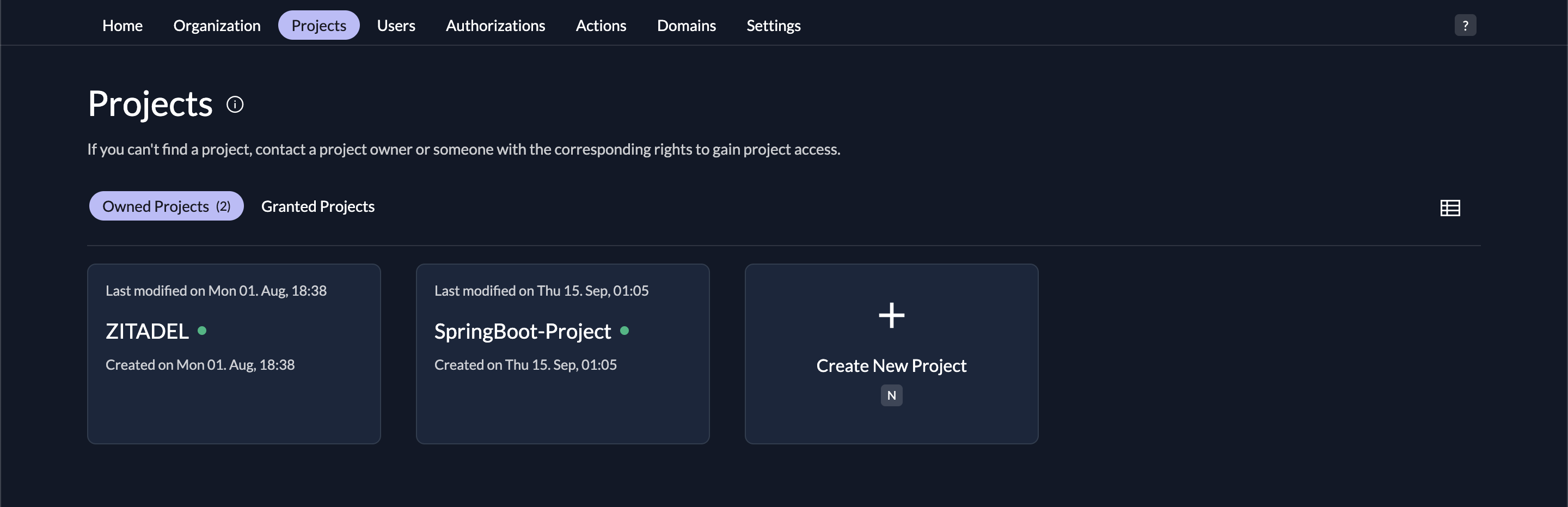Switch to table list view icon

click(1450, 208)
